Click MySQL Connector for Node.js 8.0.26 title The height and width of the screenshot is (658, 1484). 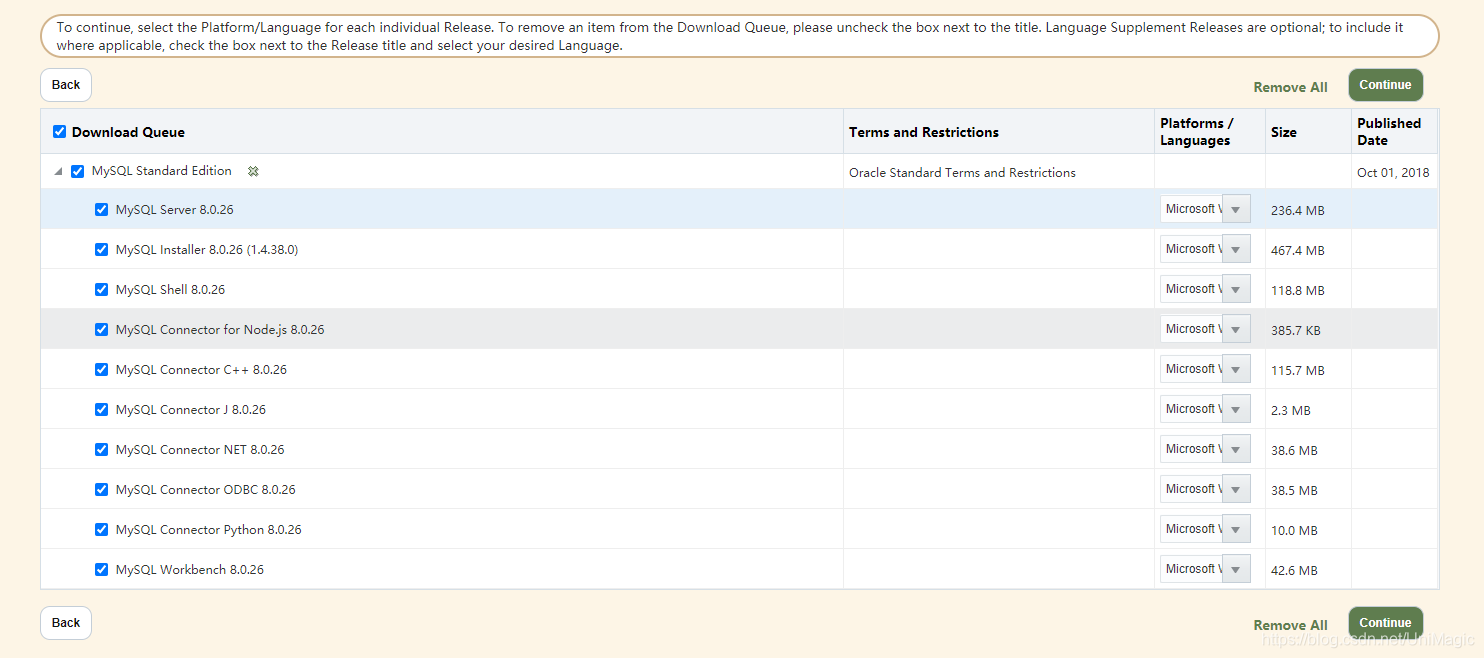click(220, 330)
